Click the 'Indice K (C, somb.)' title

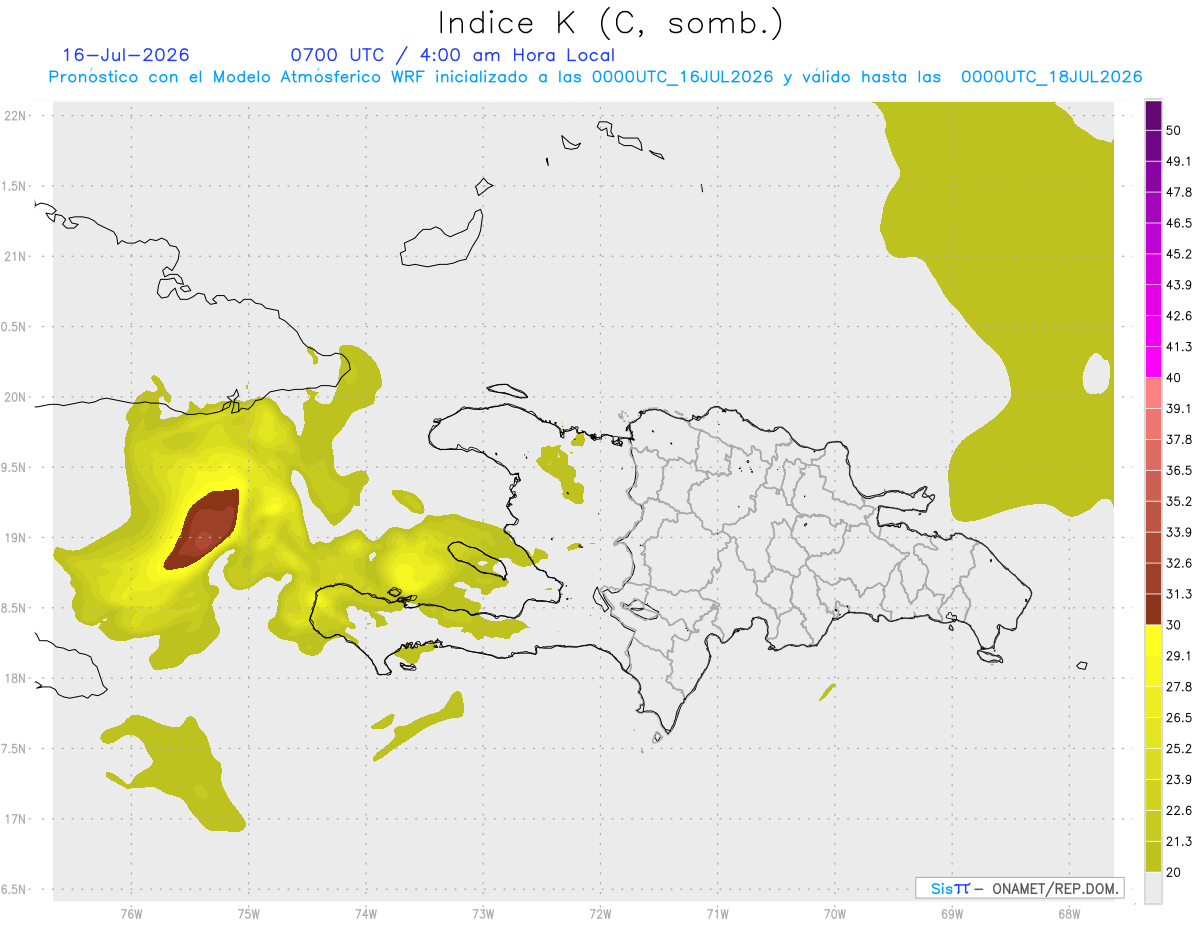coord(611,24)
